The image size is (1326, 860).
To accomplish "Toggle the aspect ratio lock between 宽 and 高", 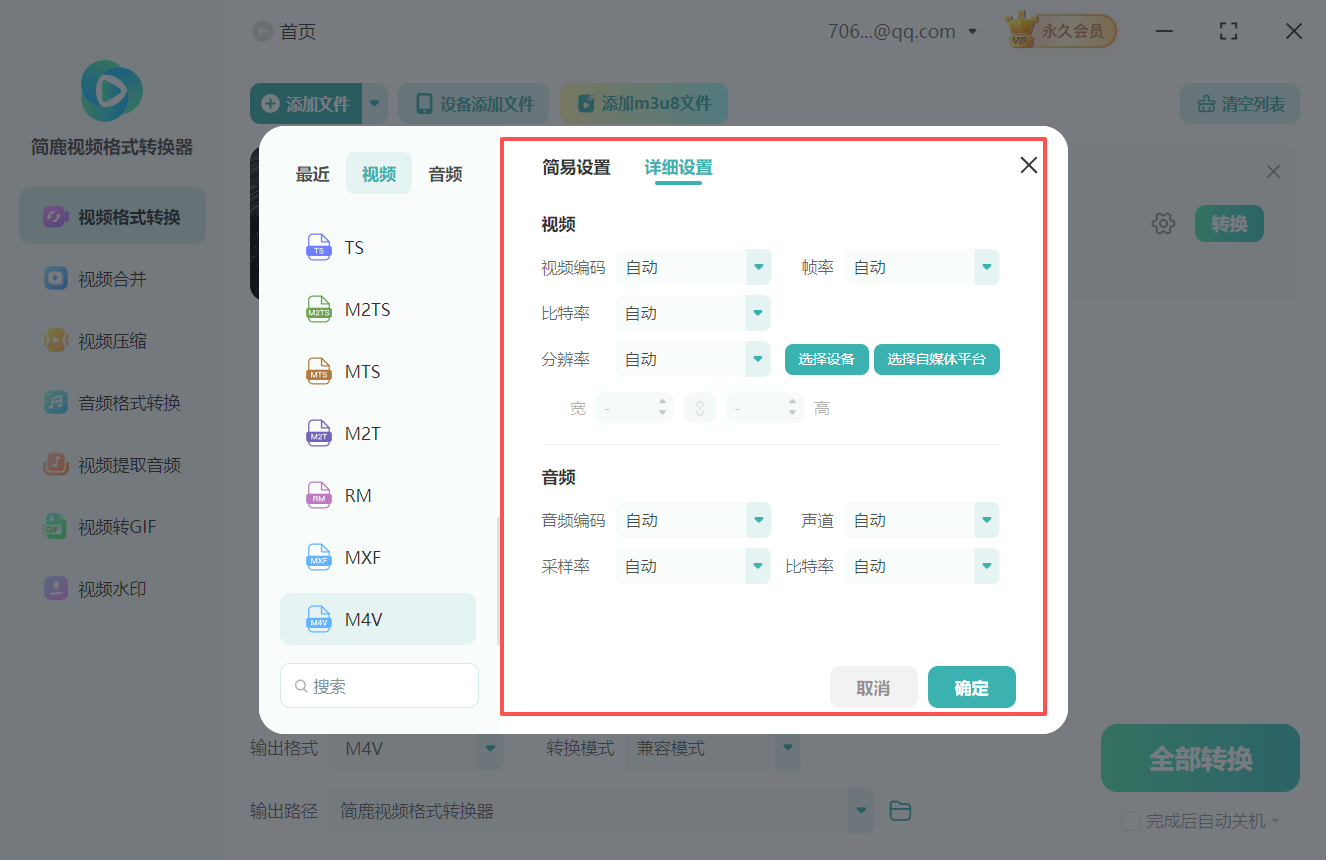I will [x=700, y=407].
